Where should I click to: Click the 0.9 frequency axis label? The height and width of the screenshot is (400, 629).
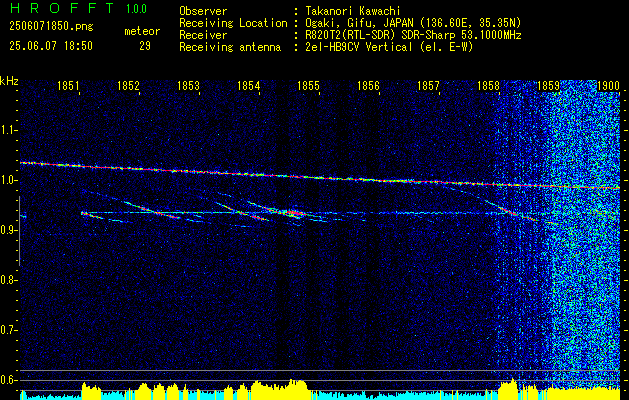pos(9,230)
